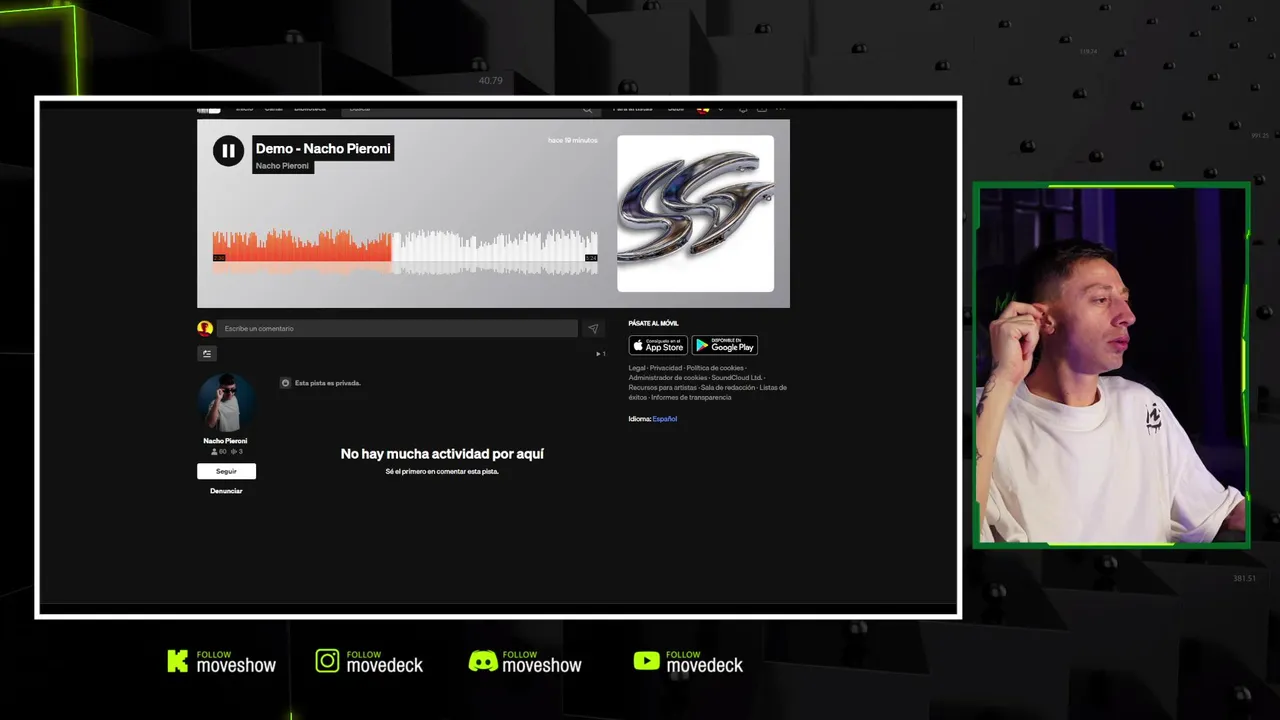Screen dimensions: 1280x720
Task: Open the Legal footer link
Action: click(x=637, y=368)
